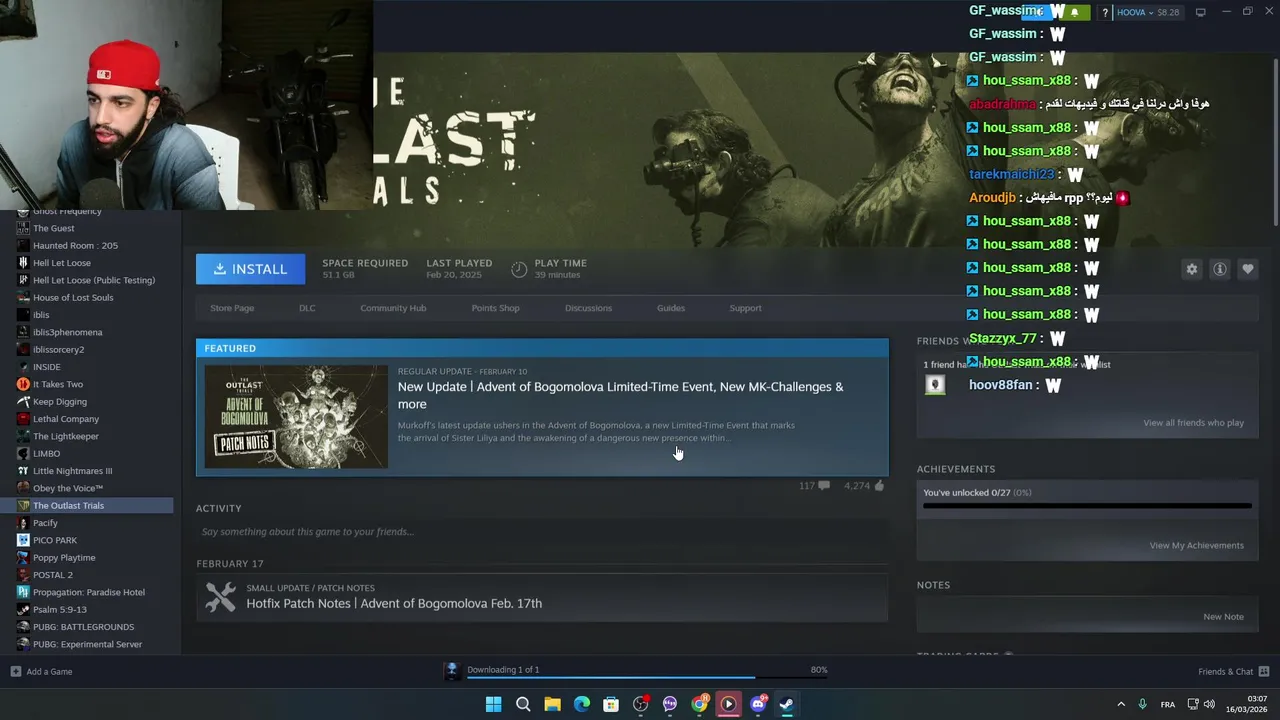
Task: Open Friends & Chat
Action: 1234,671
